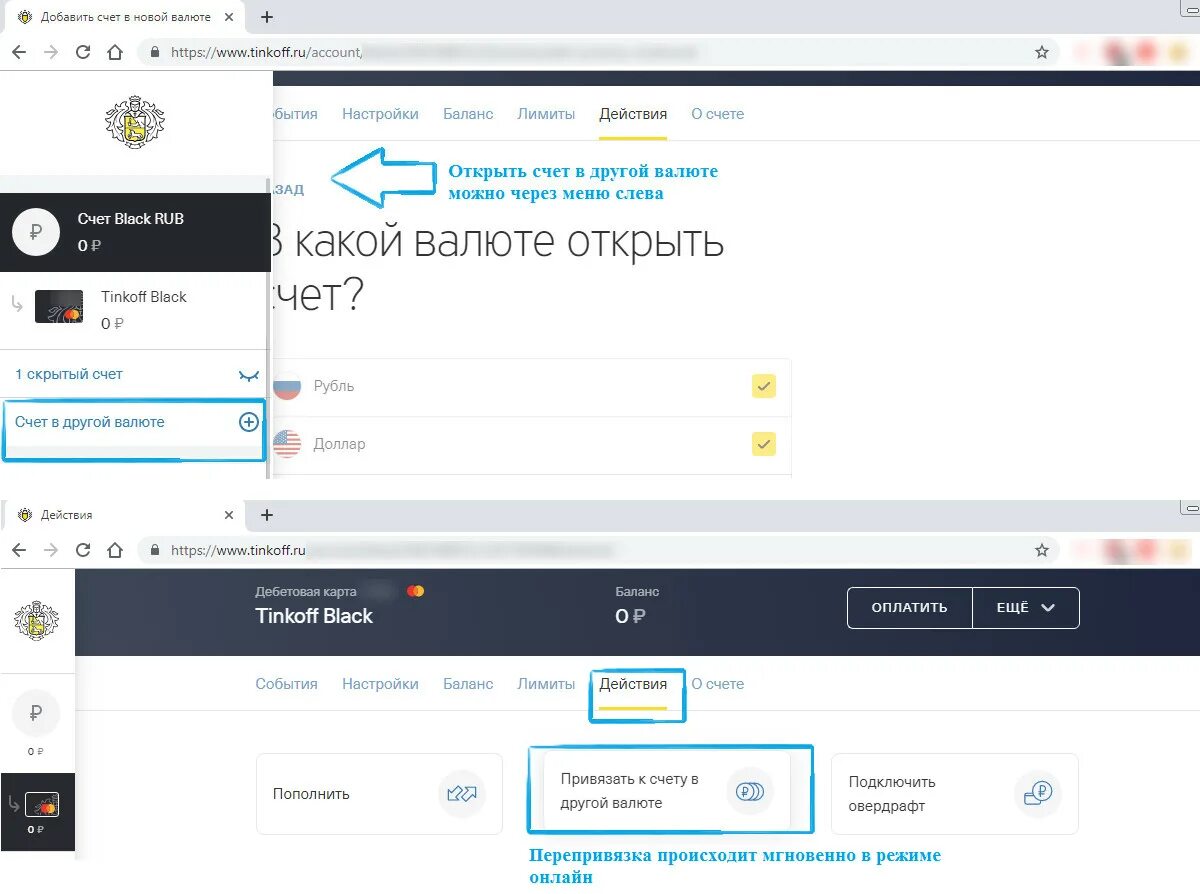Image resolution: width=1200 pixels, height=894 pixels.
Task: Click the Пополнить action card
Action: (379, 794)
